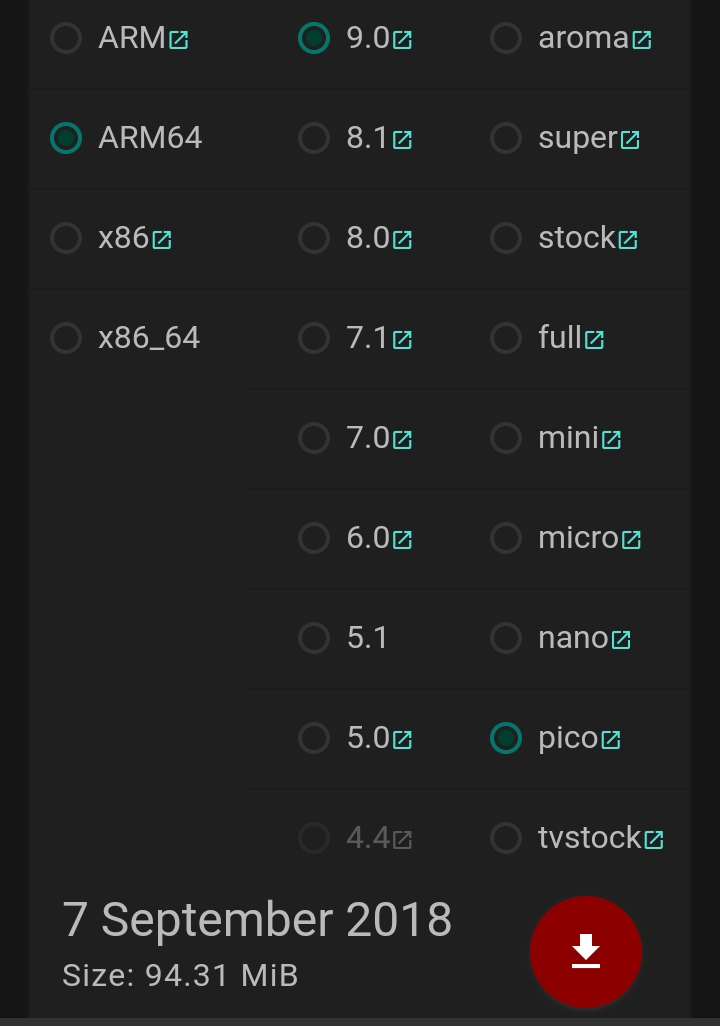Open the external link icon beside aroma
The width and height of the screenshot is (720, 1026).
(642, 41)
